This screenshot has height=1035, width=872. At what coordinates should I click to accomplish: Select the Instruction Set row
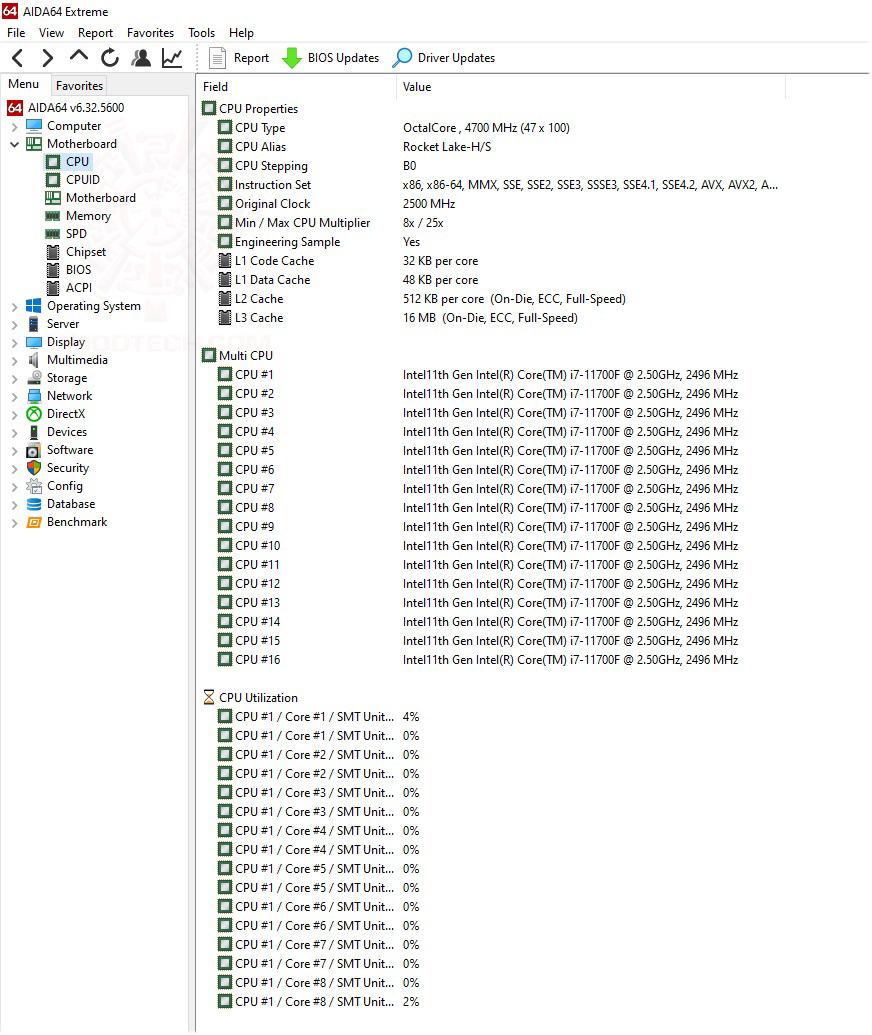pos(491,185)
